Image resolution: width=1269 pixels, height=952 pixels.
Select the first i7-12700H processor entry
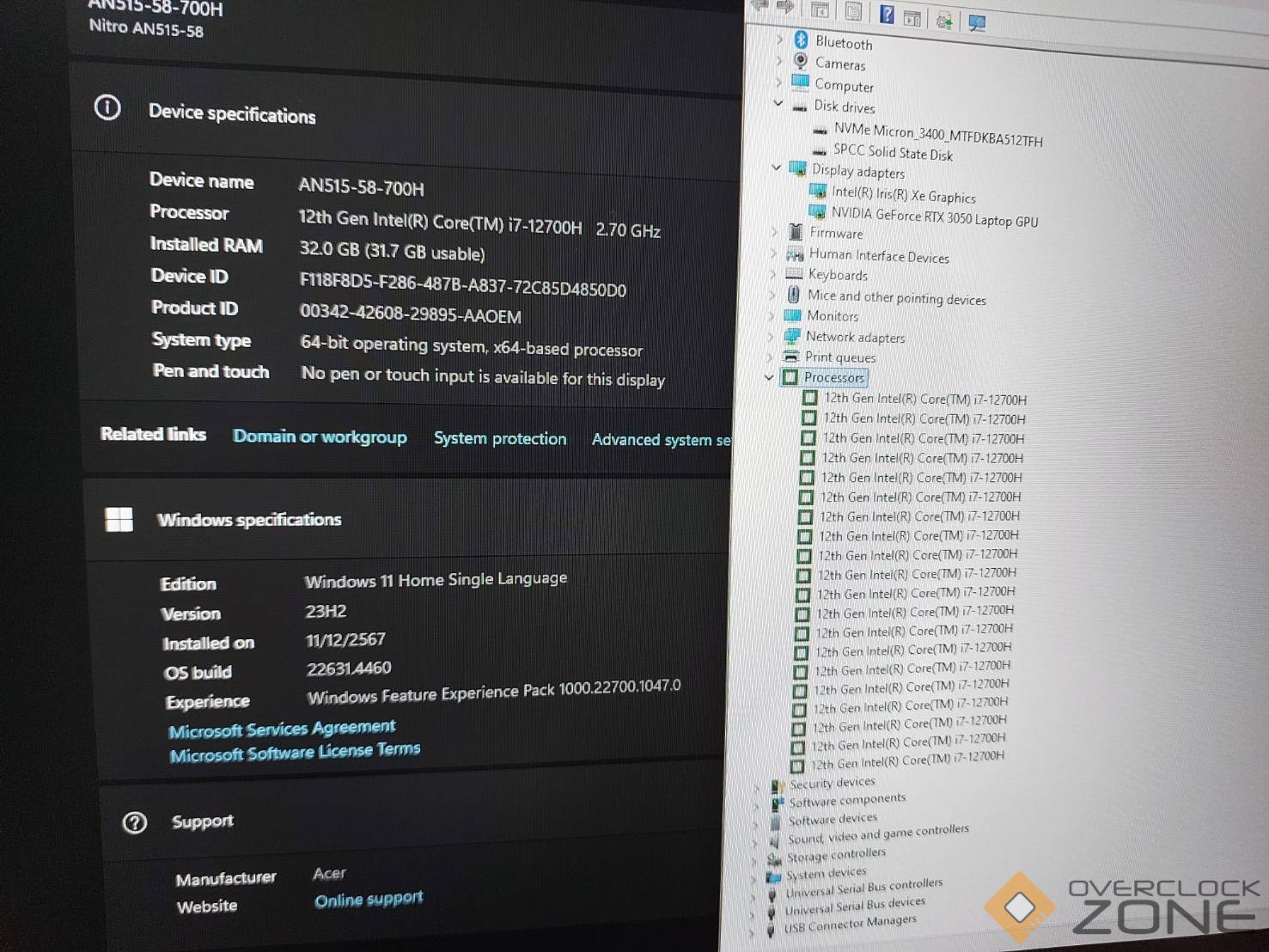924,400
